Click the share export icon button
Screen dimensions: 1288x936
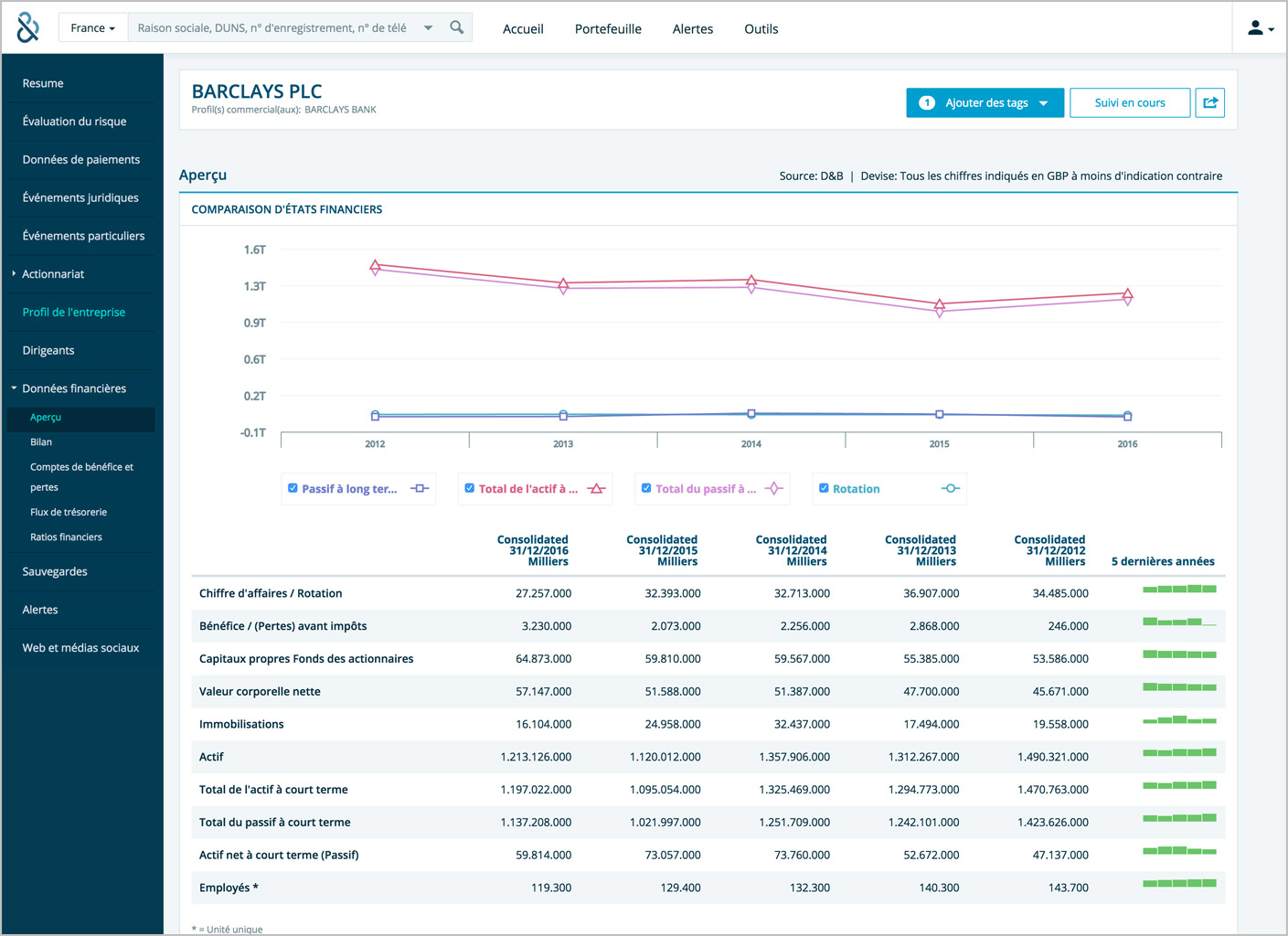tap(1210, 102)
